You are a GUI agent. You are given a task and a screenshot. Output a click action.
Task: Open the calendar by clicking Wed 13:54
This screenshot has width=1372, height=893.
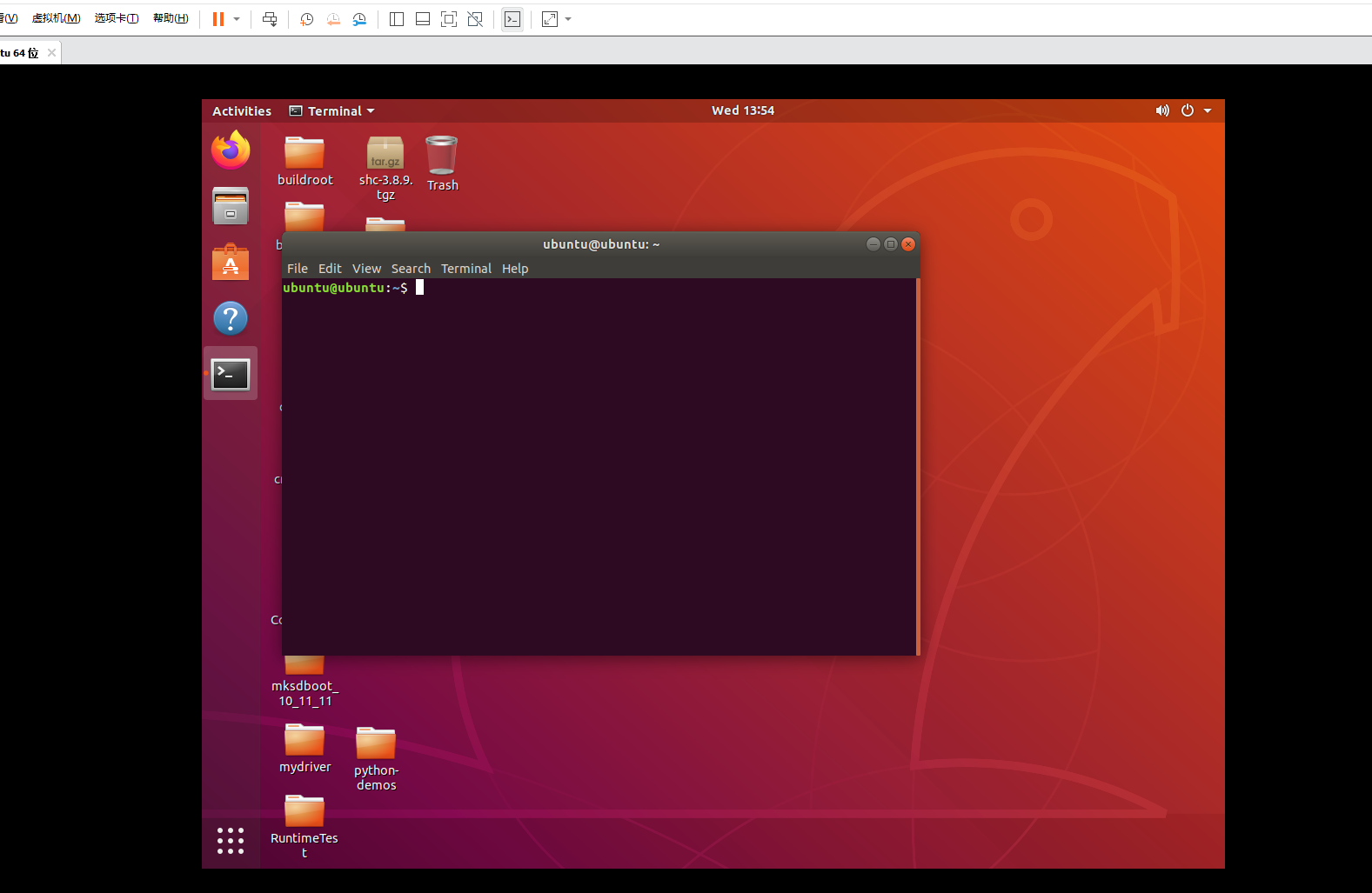(743, 110)
